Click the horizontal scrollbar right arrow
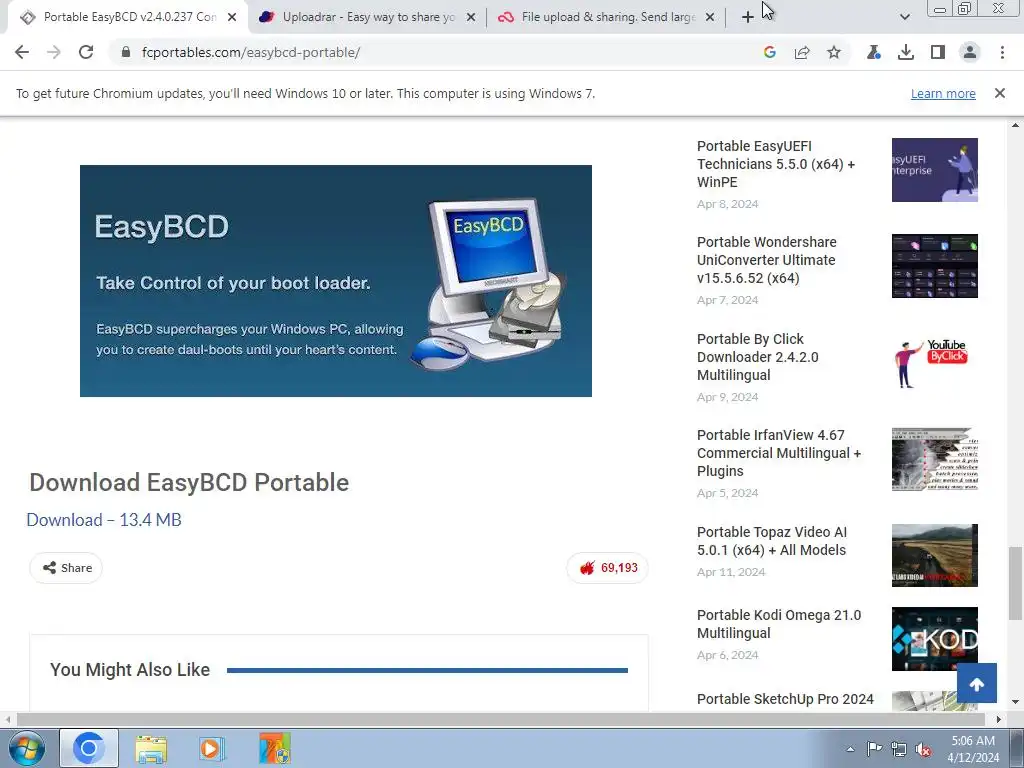1024x768 pixels. pyautogui.click(x=999, y=719)
